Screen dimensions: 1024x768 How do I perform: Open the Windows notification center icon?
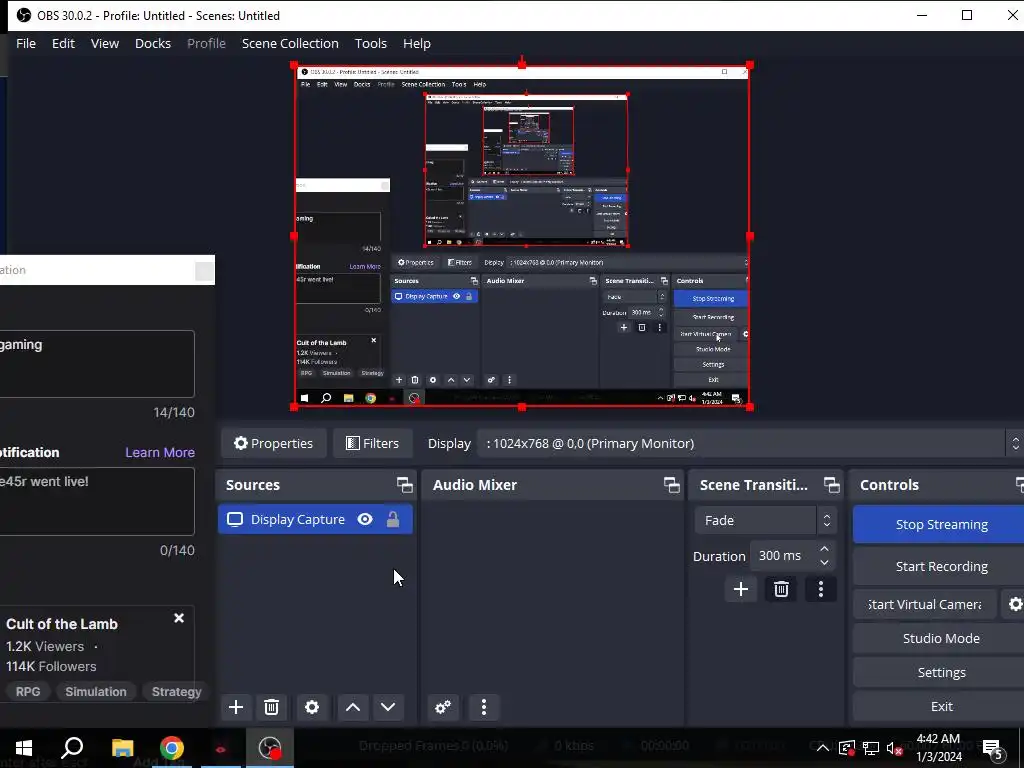coord(993,748)
